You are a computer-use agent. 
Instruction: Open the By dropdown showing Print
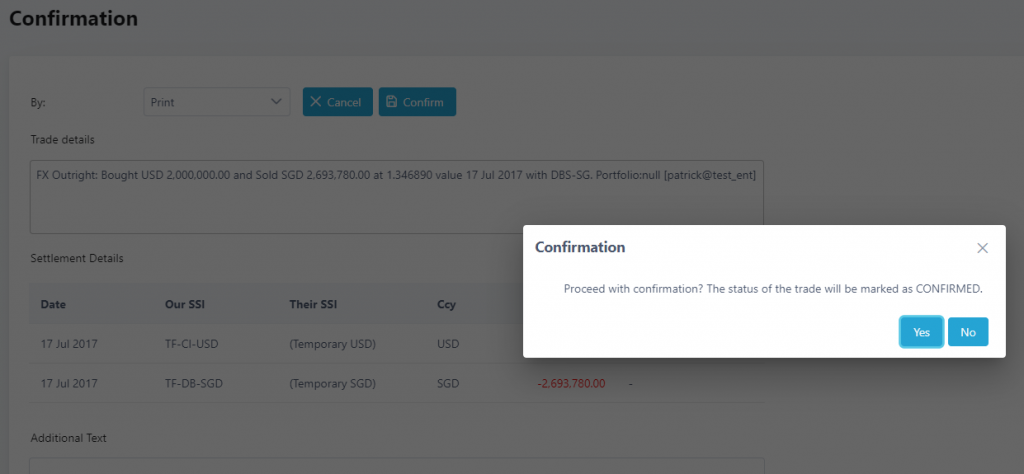click(x=216, y=102)
